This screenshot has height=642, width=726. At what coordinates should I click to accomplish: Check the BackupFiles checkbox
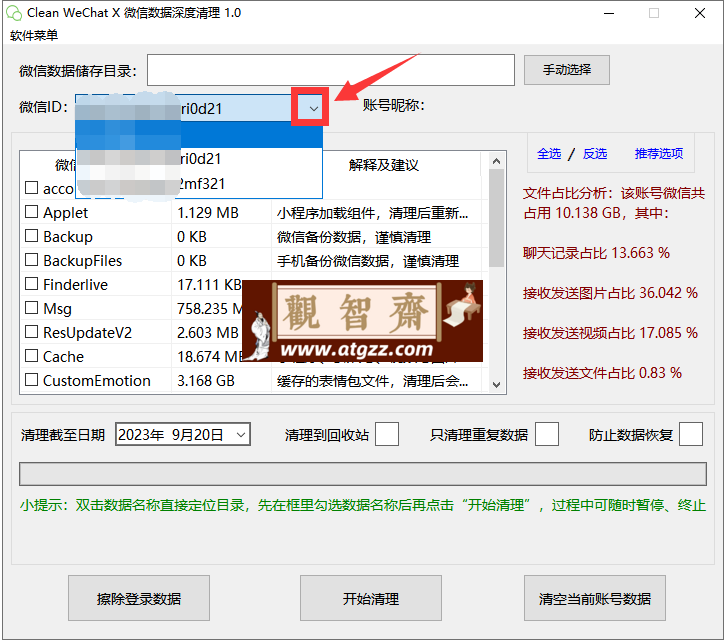click(x=31, y=260)
